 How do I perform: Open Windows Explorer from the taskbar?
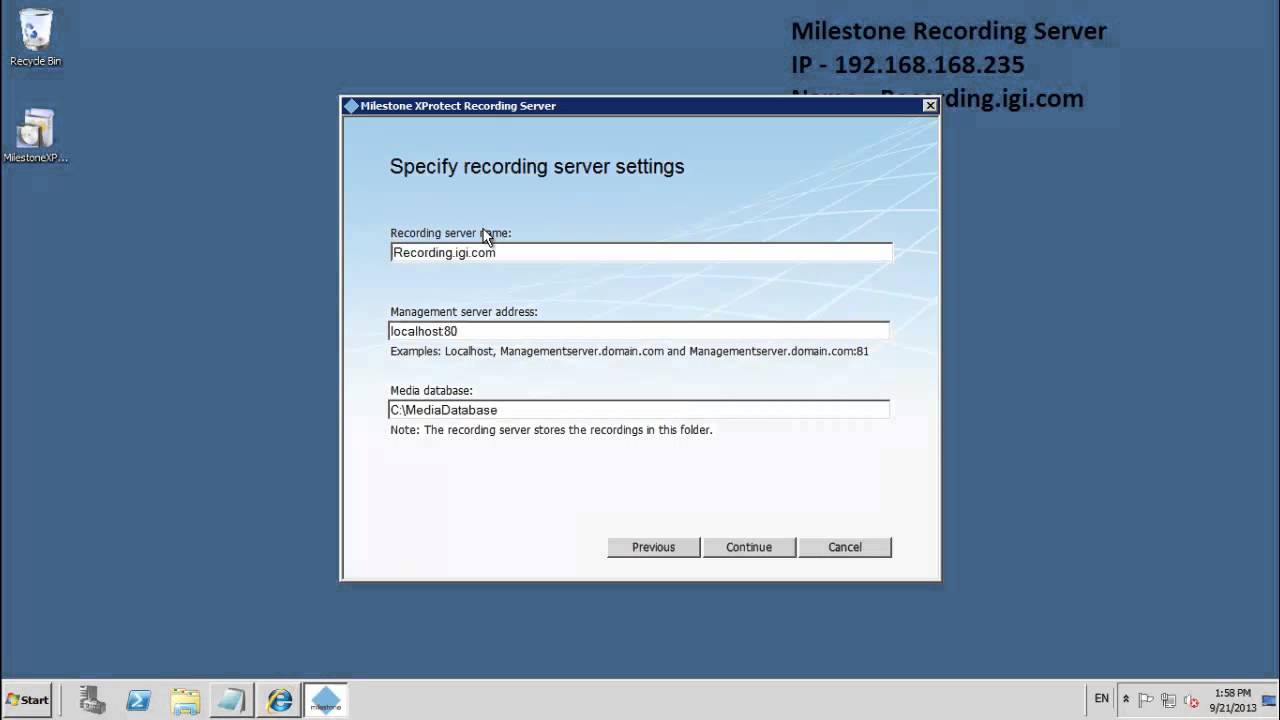point(186,699)
